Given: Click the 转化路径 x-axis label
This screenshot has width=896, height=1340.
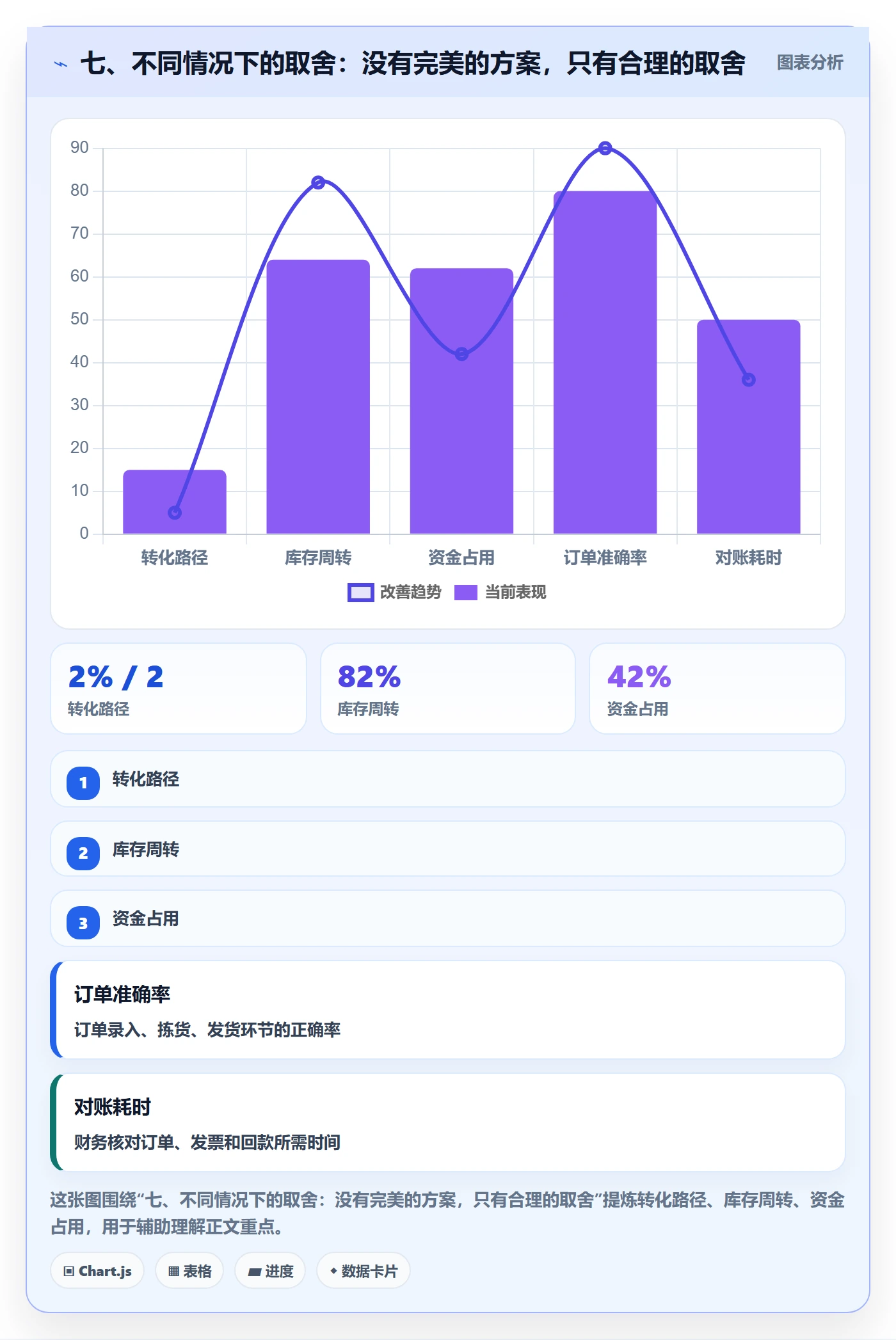Looking at the screenshot, I should (x=175, y=558).
